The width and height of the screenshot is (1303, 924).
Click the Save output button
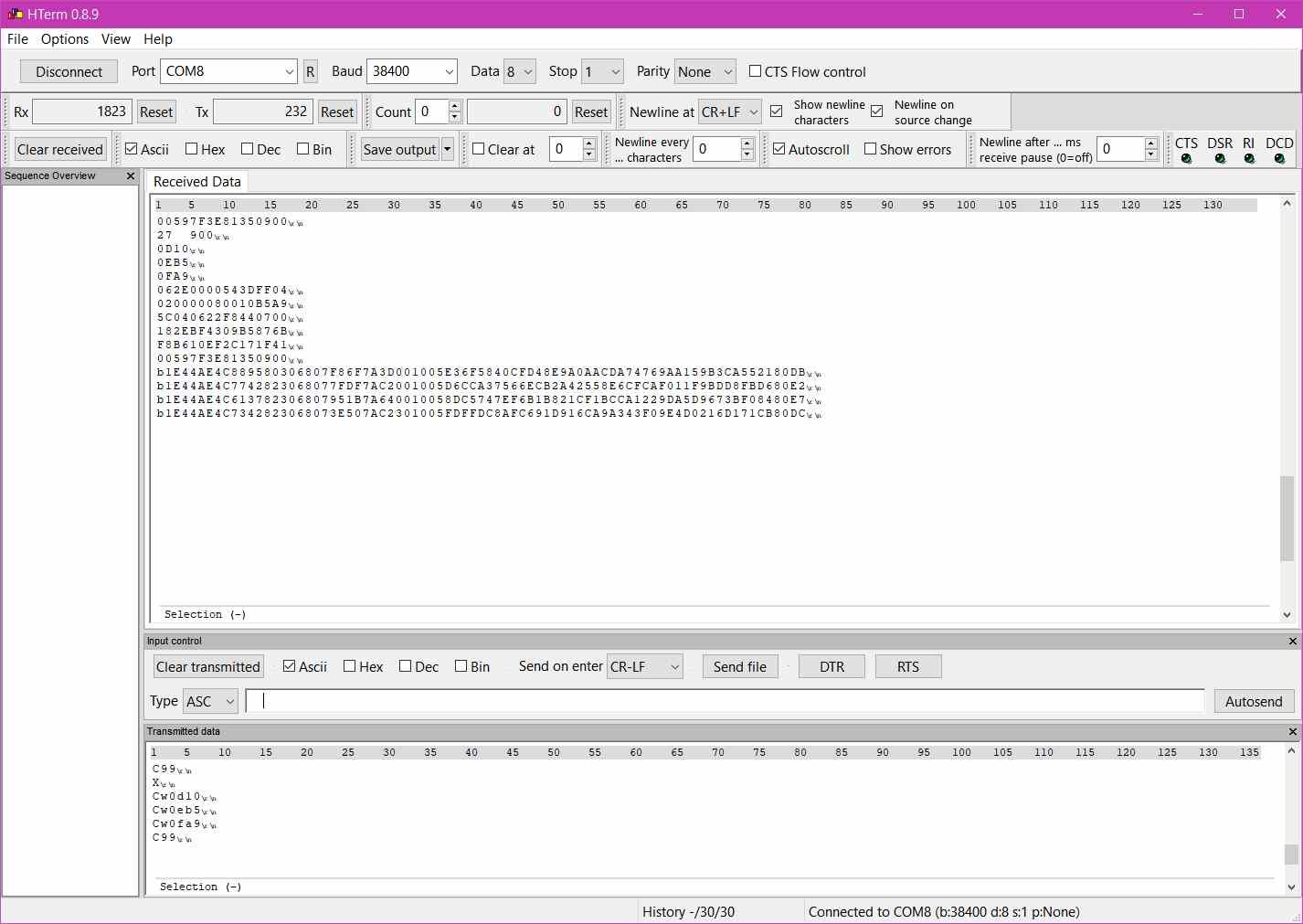(x=400, y=149)
